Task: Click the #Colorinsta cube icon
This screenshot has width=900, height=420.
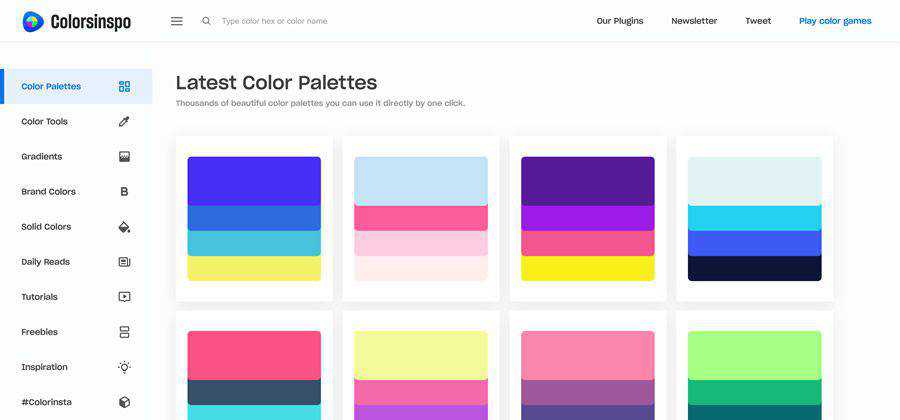Action: pyautogui.click(x=124, y=402)
